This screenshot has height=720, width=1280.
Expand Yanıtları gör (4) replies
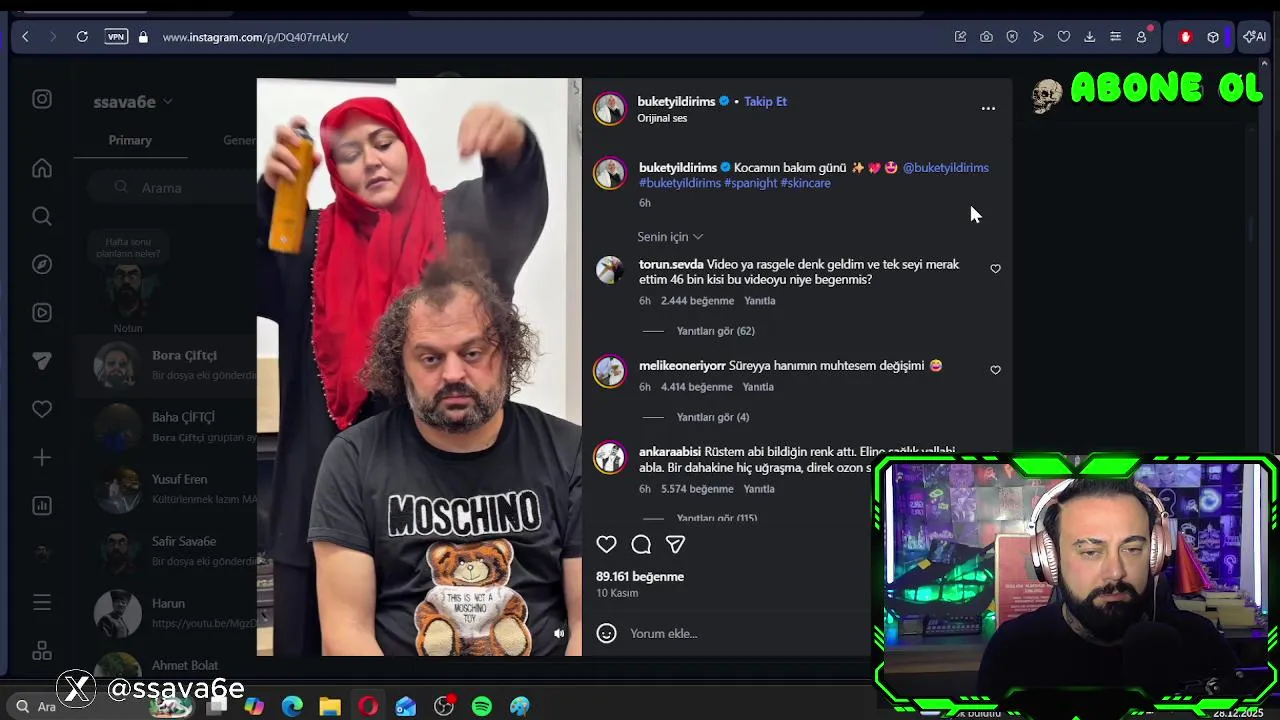(712, 417)
